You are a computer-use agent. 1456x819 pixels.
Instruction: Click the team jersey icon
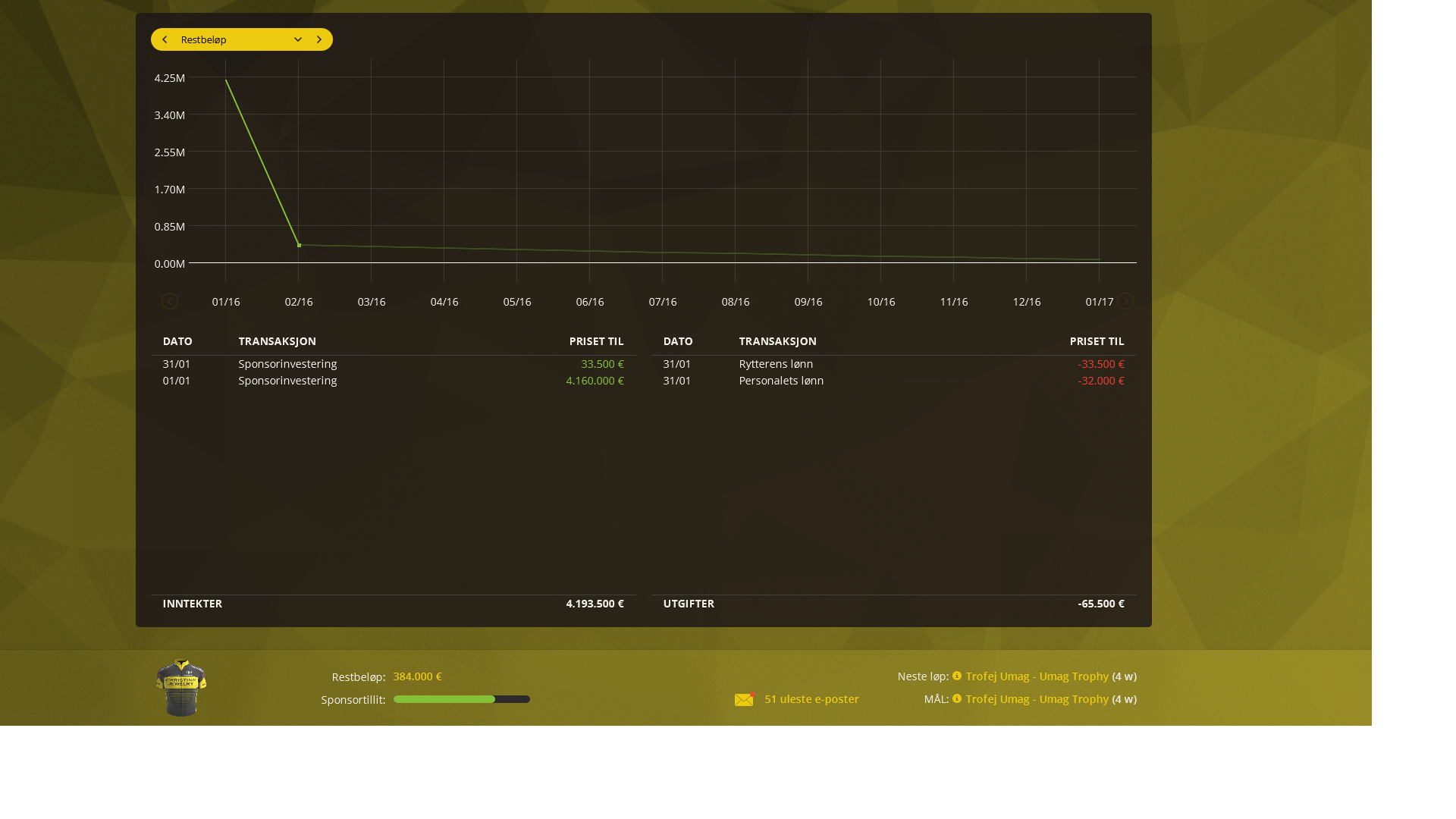(181, 688)
